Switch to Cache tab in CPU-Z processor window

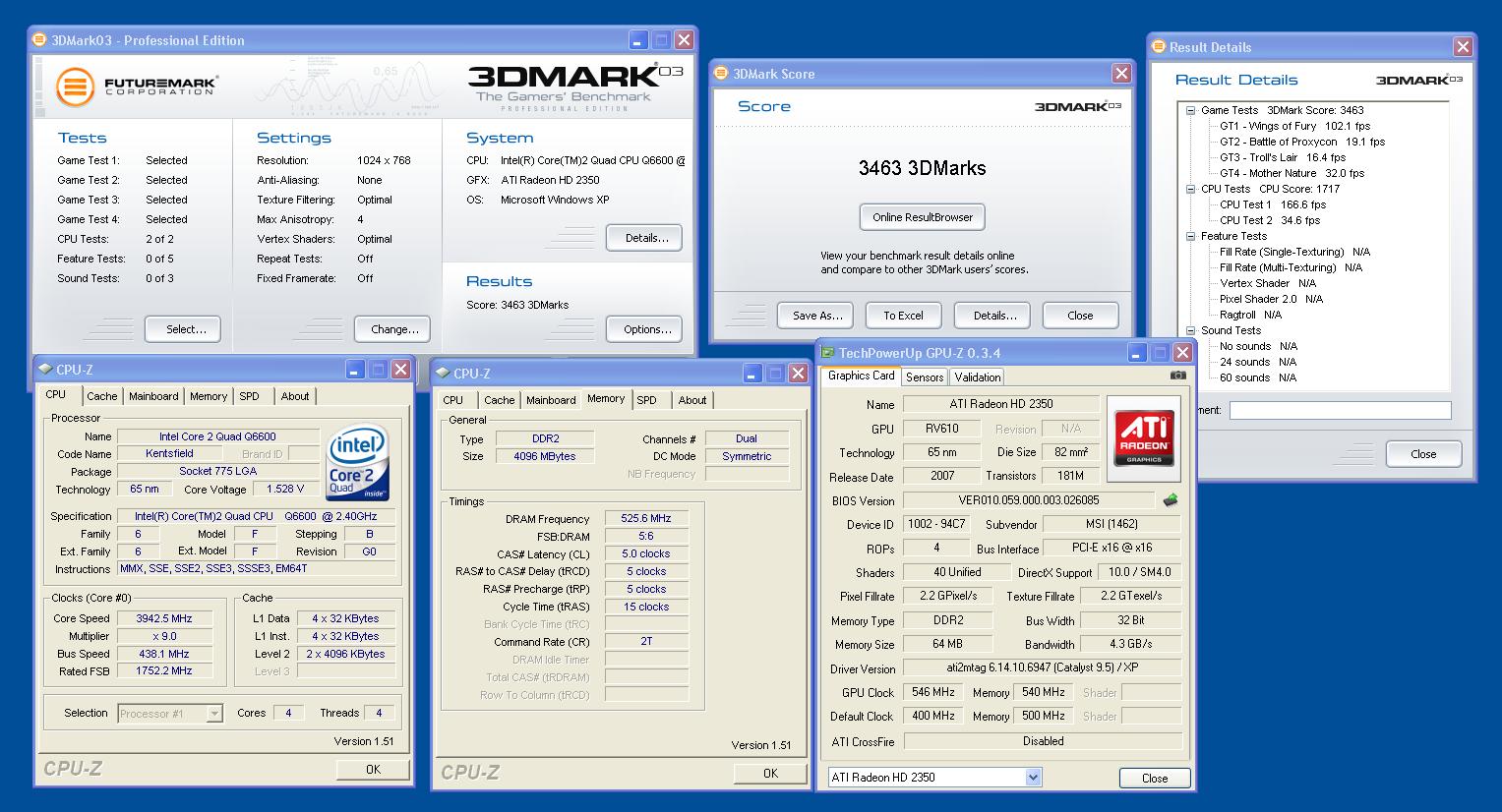click(101, 396)
